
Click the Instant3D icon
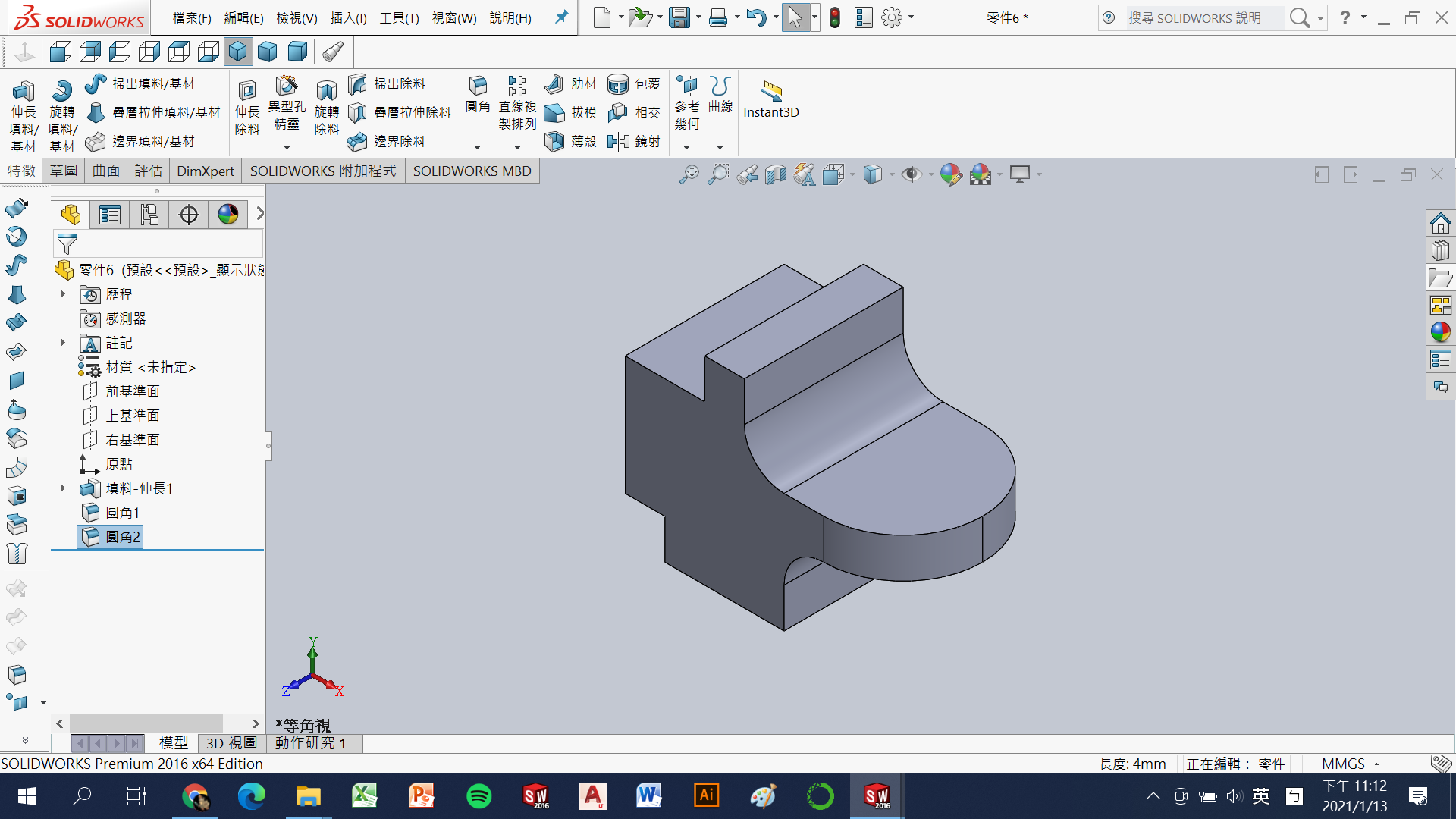tap(770, 91)
